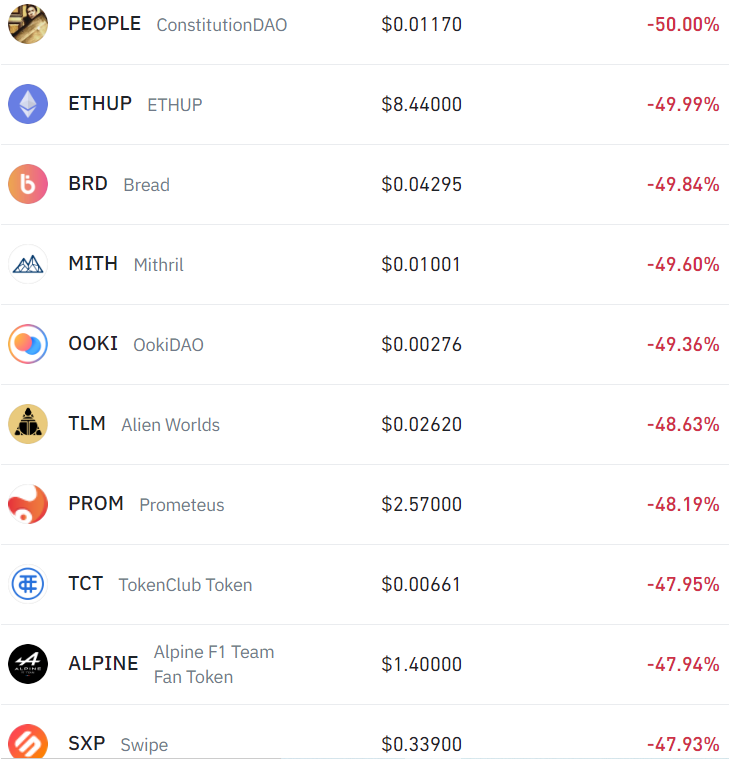Click the TLM Alien Worlds icon
The width and height of the screenshot is (730, 760).
28,424
